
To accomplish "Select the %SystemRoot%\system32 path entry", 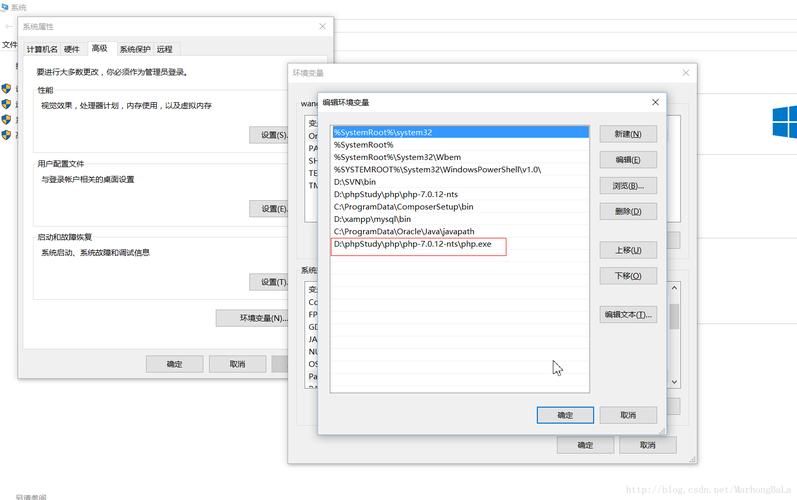I will point(460,132).
